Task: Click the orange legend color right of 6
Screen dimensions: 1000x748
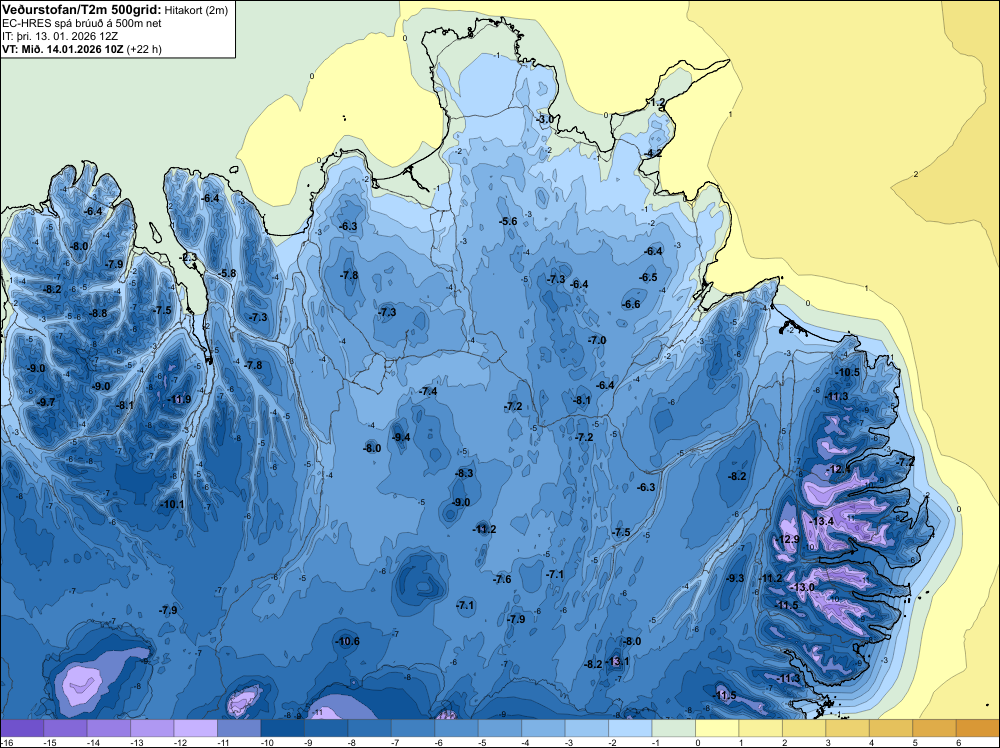Action: point(978,728)
